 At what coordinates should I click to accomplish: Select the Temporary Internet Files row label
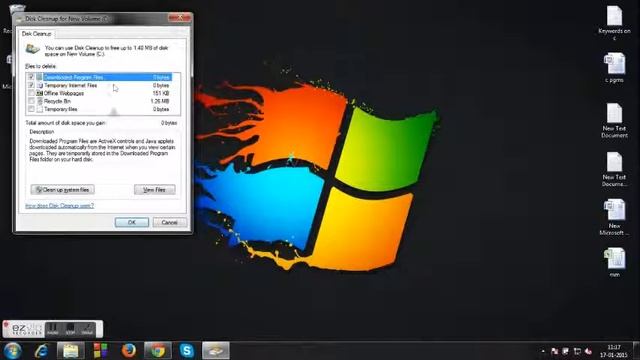[70, 85]
